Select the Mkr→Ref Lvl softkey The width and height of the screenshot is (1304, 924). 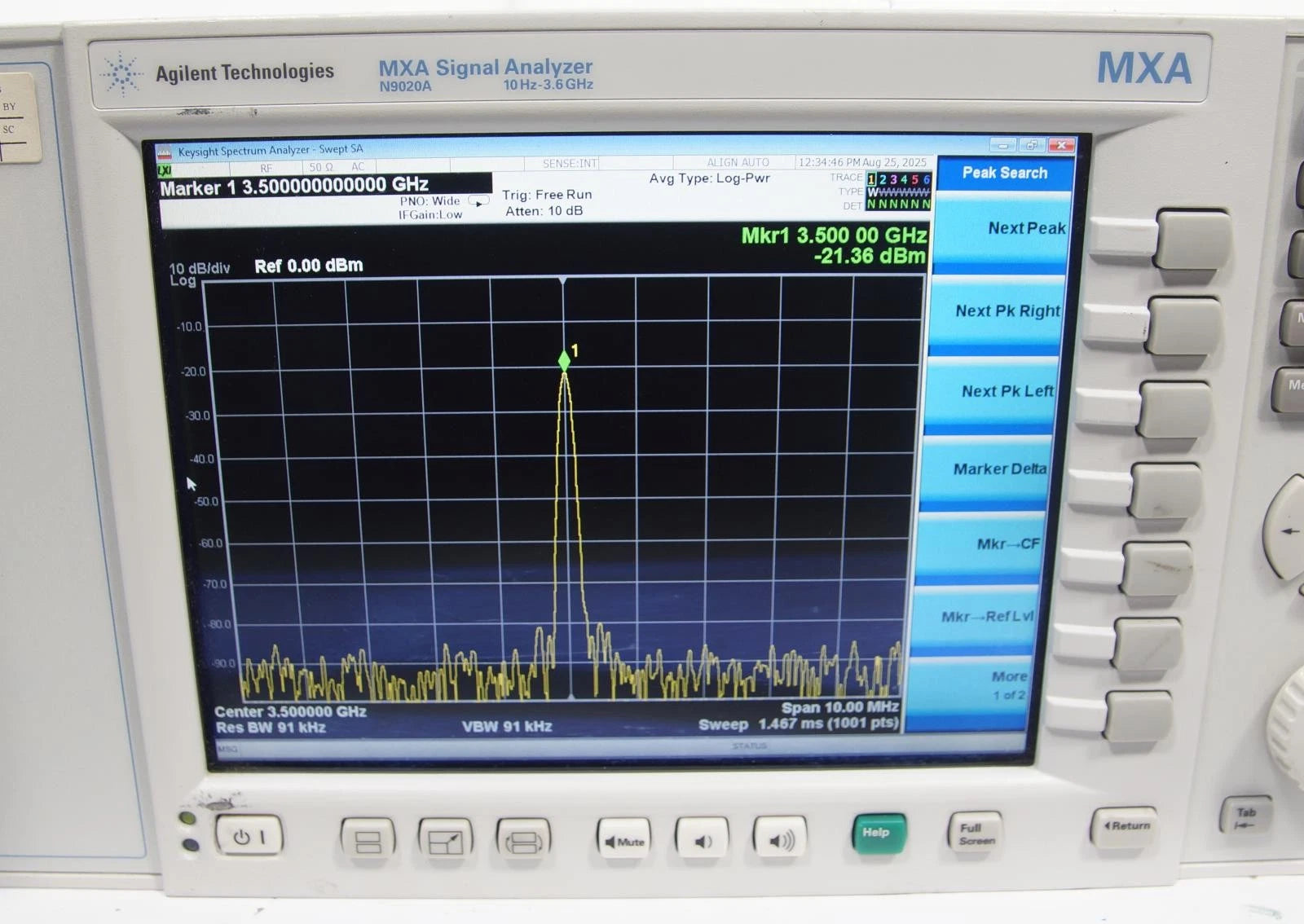974,619
